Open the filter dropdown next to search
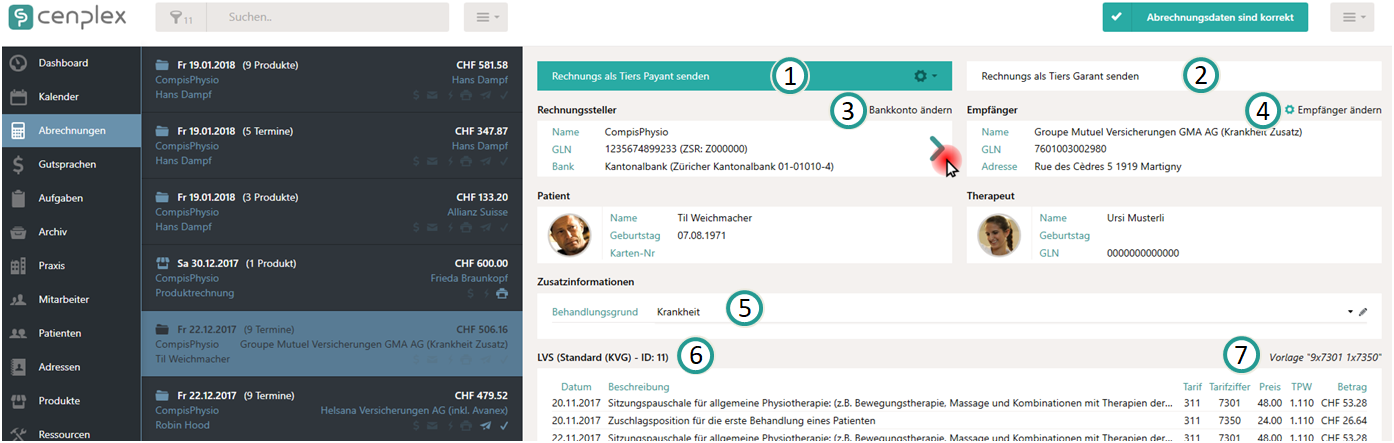This screenshot has width=1394, height=443. [x=183, y=17]
